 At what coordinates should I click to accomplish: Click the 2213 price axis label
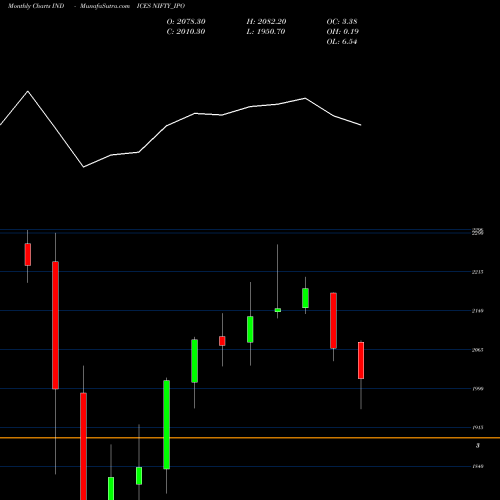coord(477,272)
